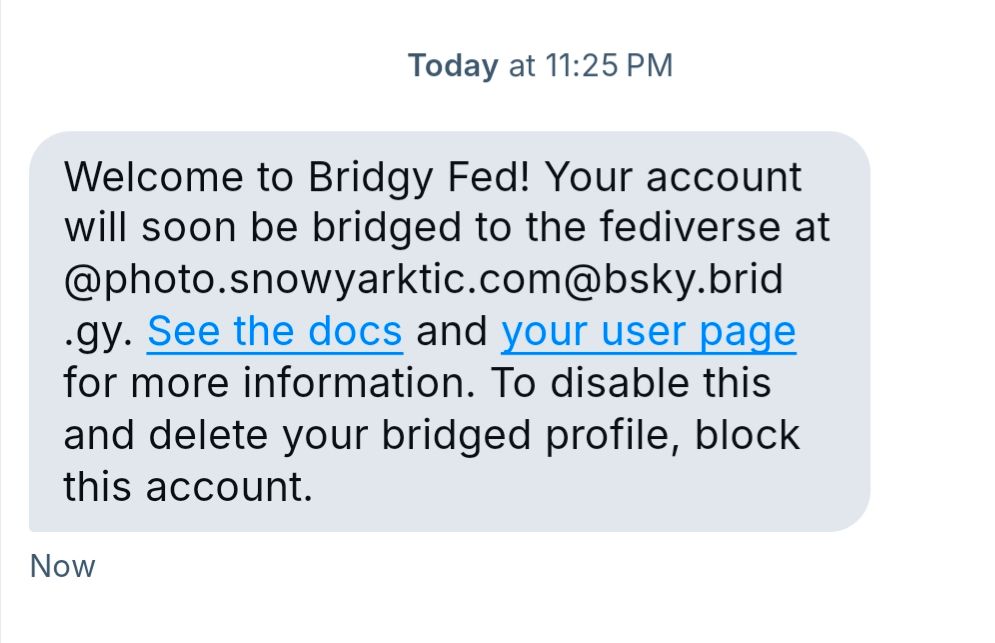Click the "Today at 11:25 PM" timestamp
The width and height of the screenshot is (995, 643).
540,66
